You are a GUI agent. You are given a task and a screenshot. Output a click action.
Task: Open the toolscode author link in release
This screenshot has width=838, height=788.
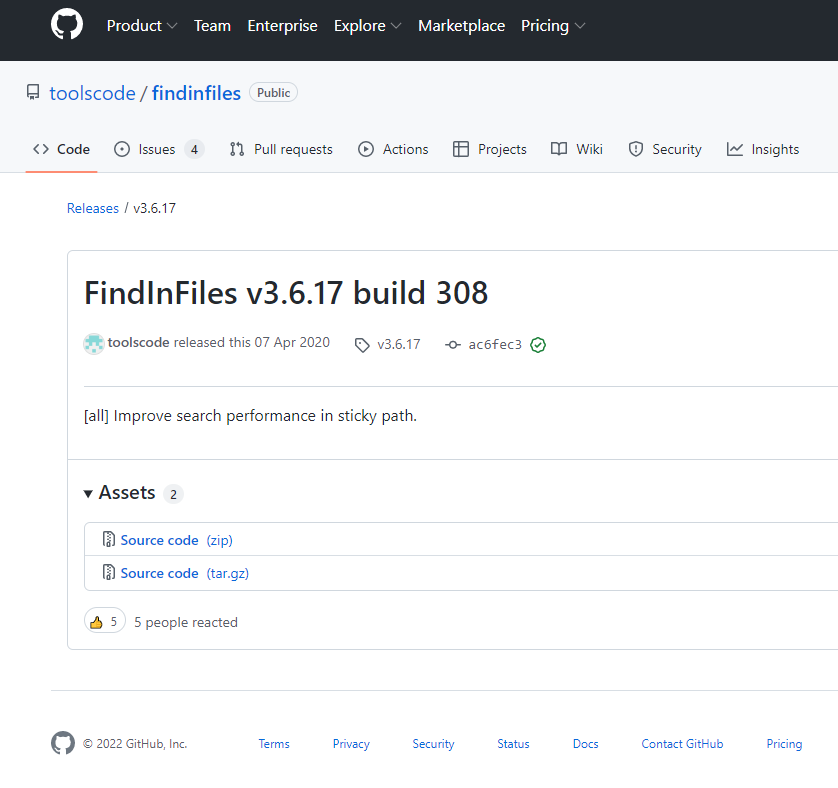(x=138, y=343)
